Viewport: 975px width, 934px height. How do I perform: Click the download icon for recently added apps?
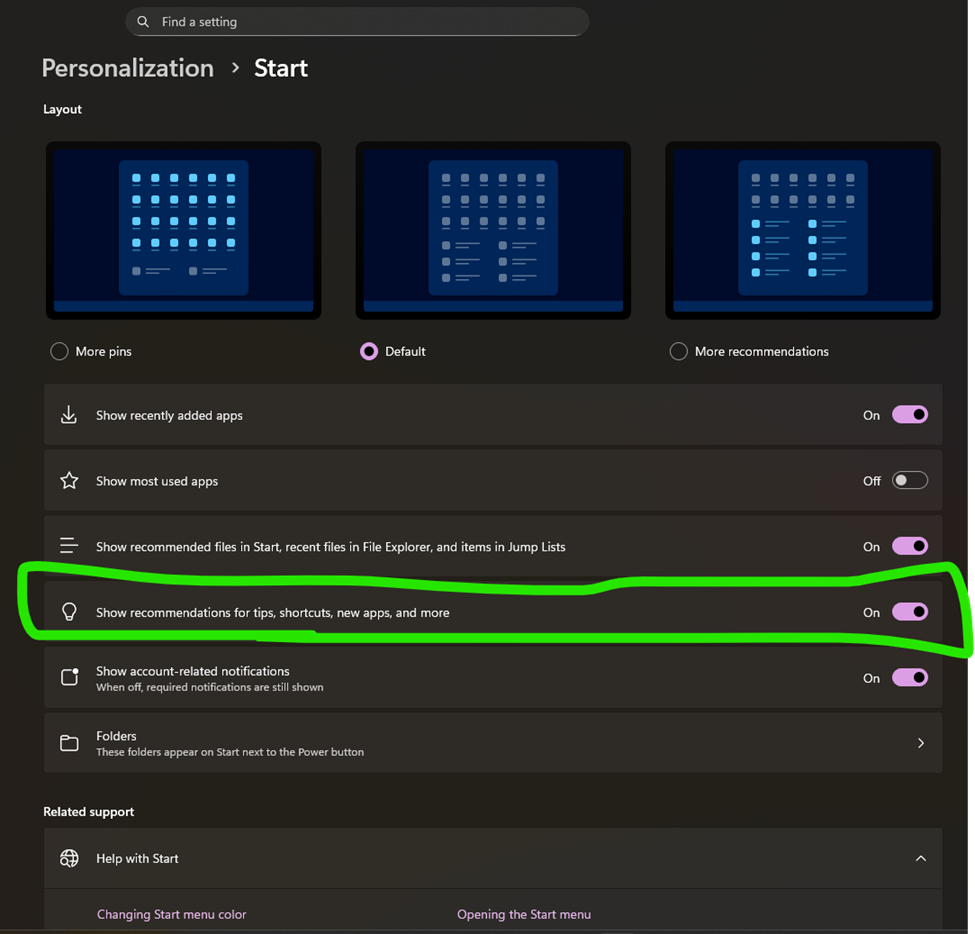click(69, 415)
